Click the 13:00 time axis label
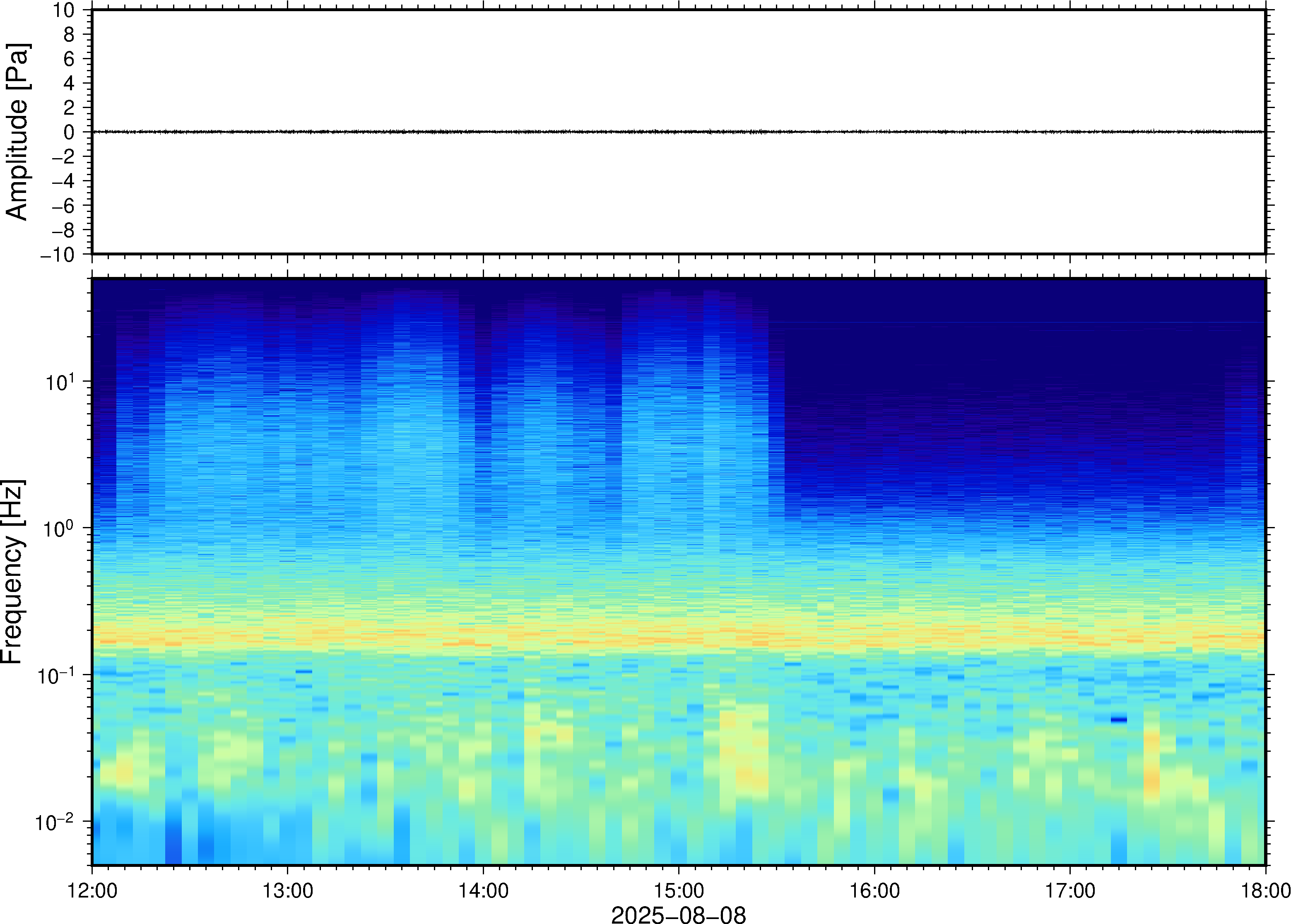Screen dimensions: 1291x924 287,890
